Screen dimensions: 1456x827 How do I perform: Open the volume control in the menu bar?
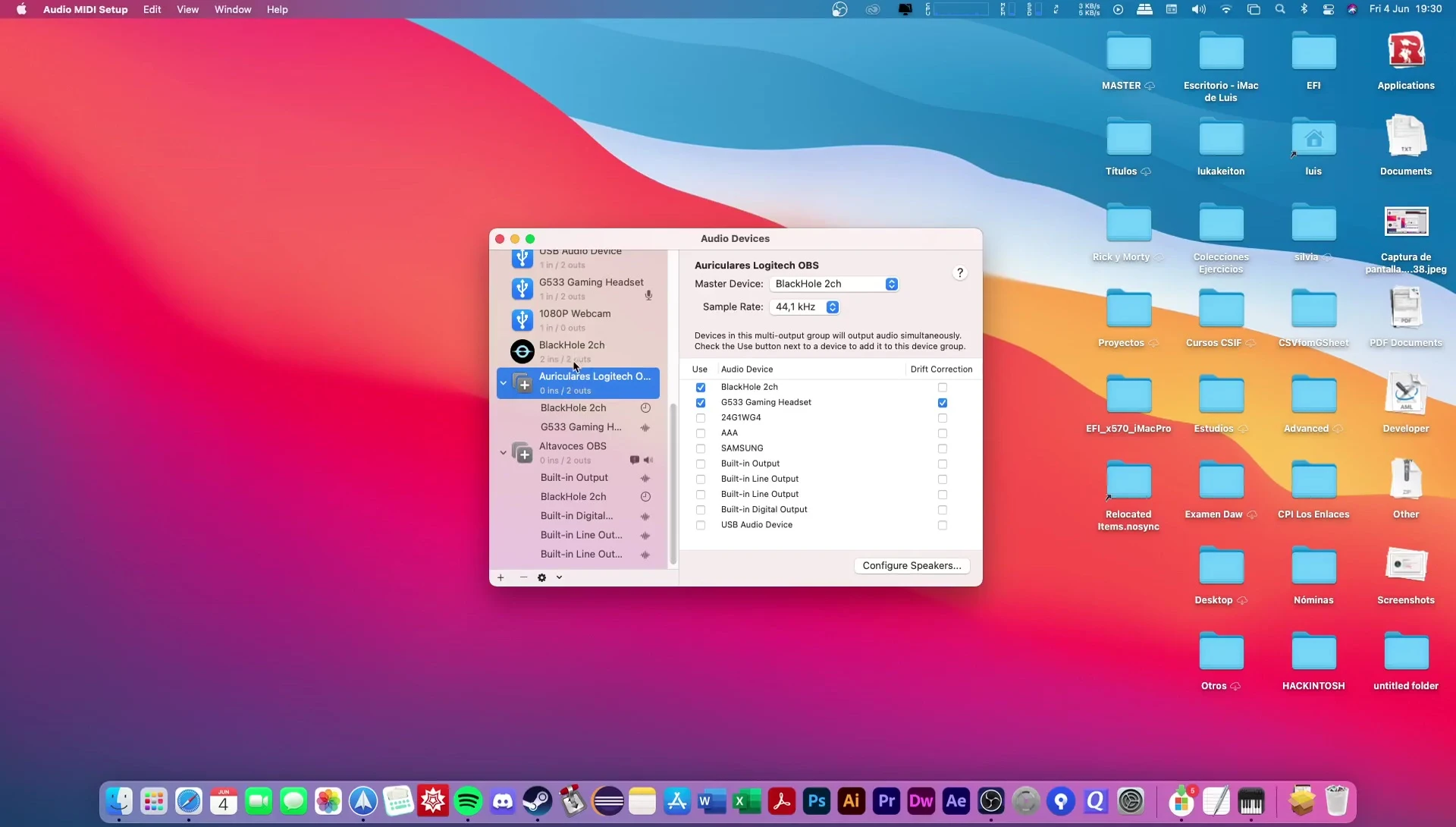click(1198, 9)
